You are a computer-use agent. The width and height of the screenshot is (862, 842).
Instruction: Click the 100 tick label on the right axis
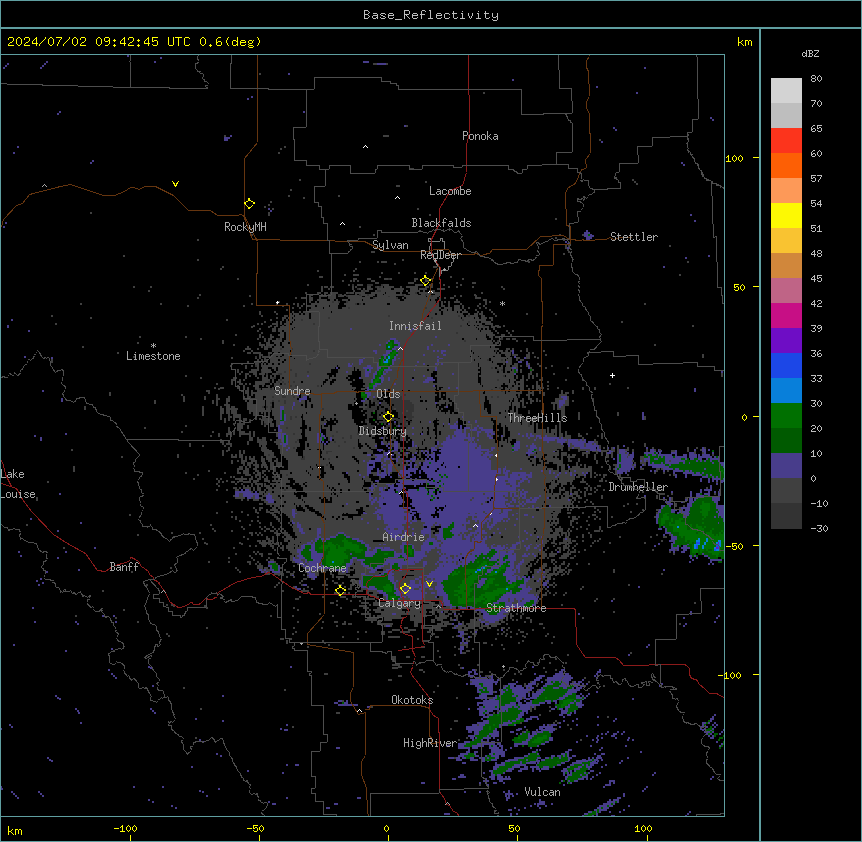pyautogui.click(x=734, y=158)
